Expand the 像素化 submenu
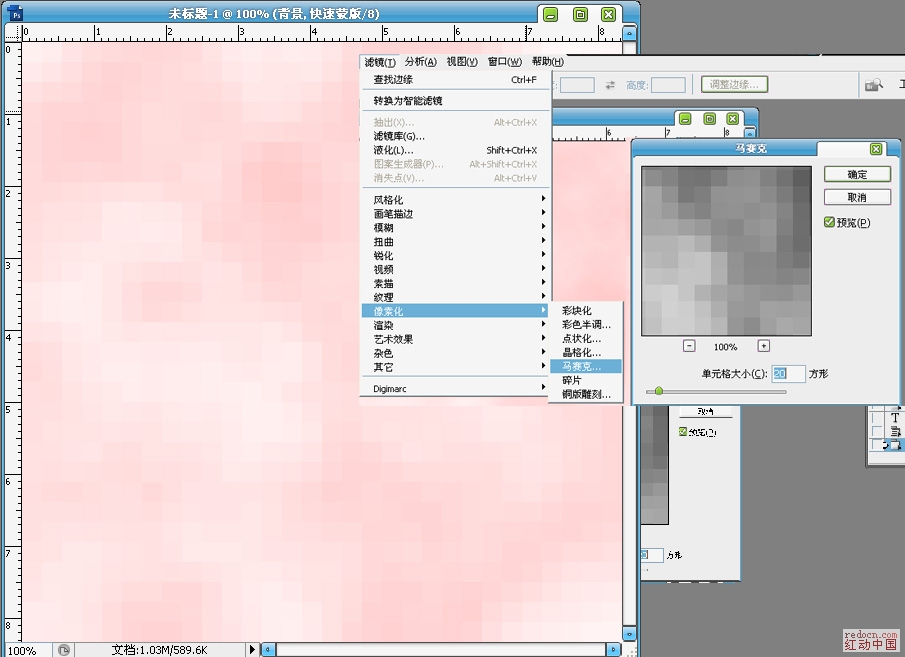This screenshot has width=905, height=657. [455, 311]
